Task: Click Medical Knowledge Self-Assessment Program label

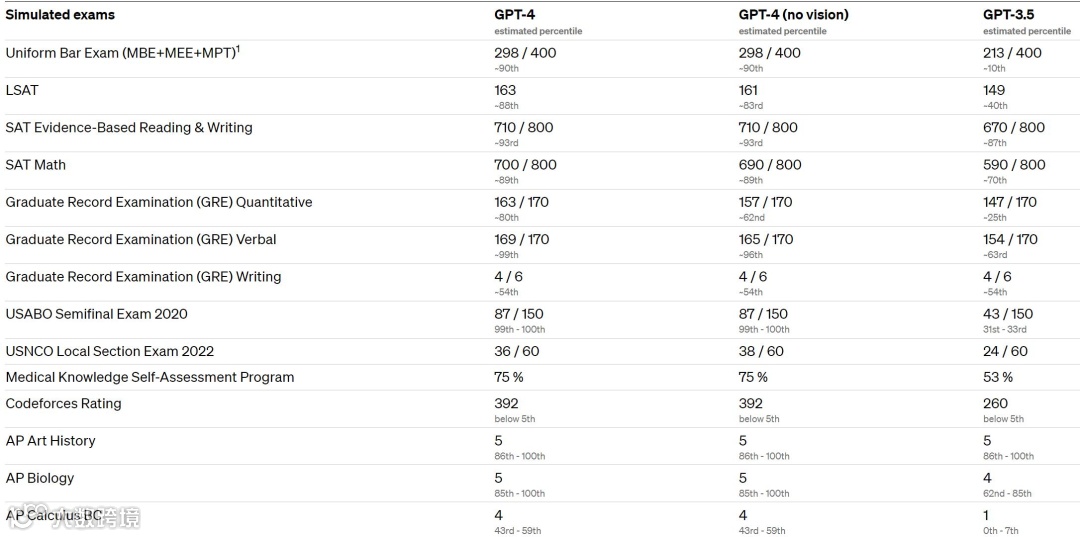Action: coord(150,378)
